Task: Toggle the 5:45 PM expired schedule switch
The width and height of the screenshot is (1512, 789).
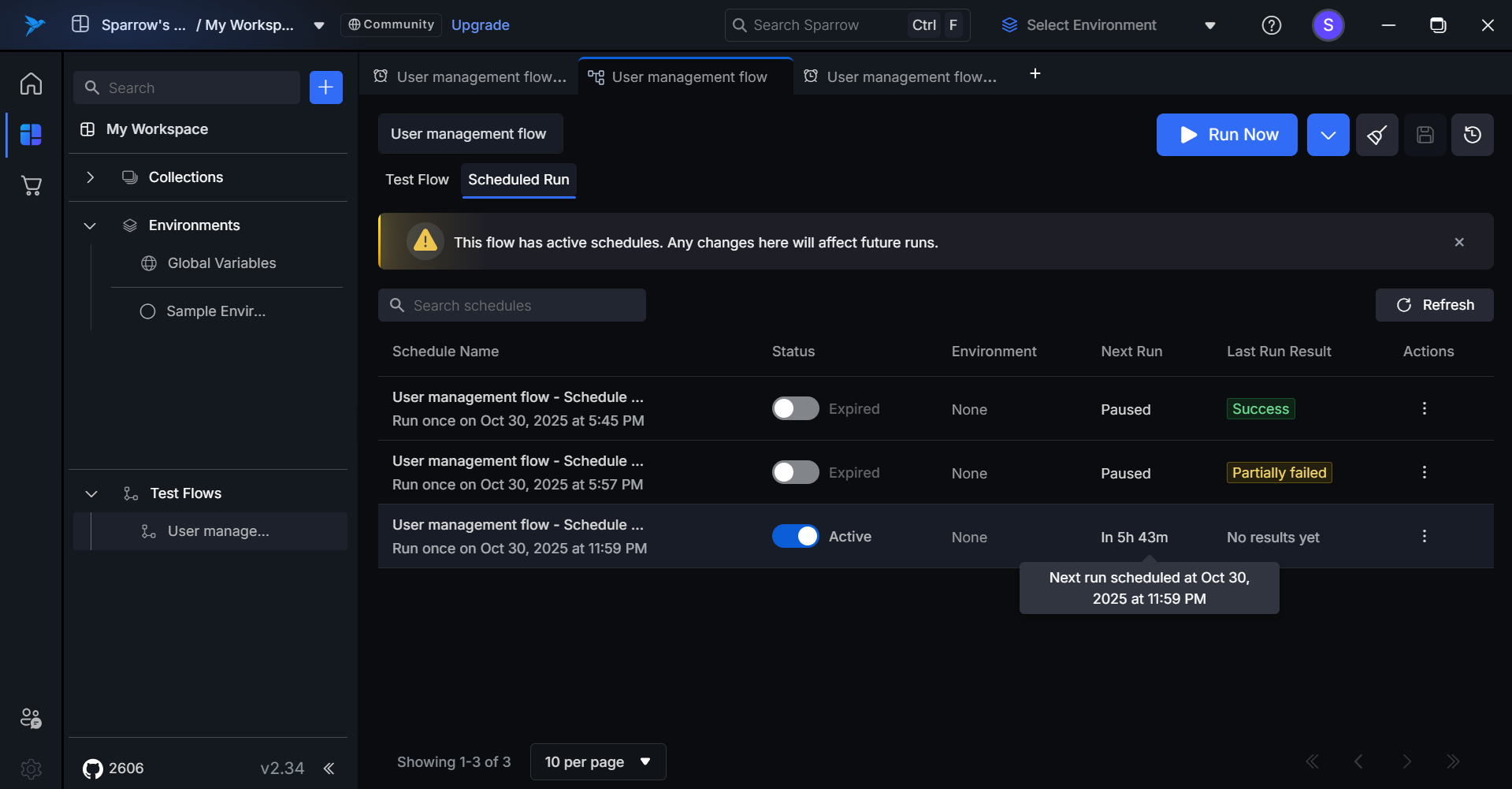Action: coord(795,408)
